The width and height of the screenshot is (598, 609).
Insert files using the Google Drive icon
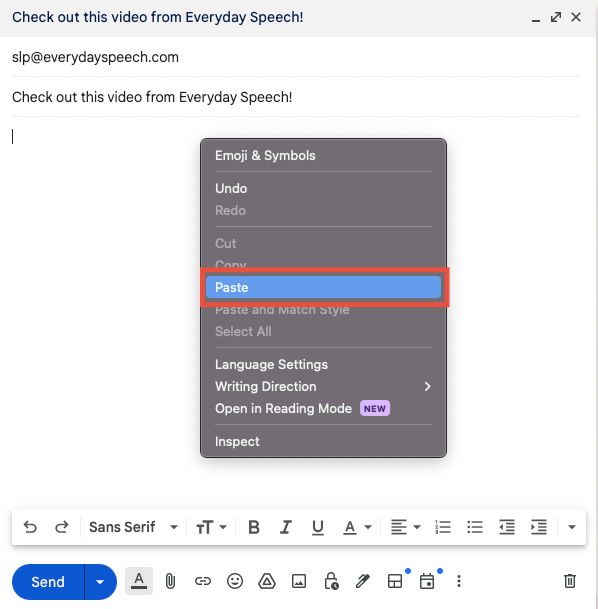click(x=267, y=581)
